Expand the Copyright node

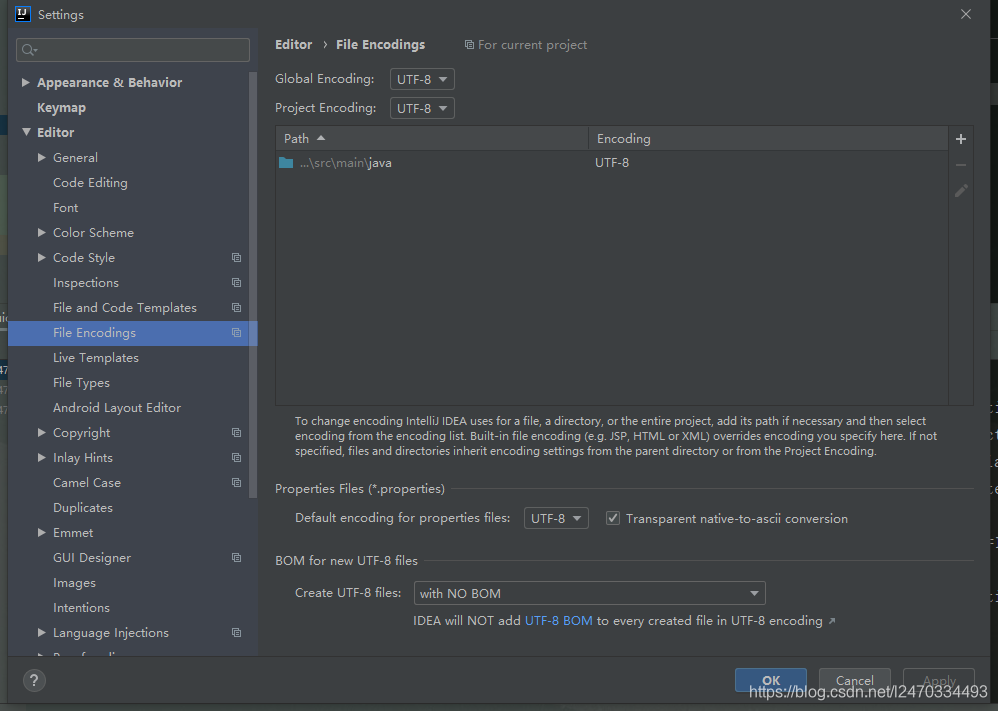[41, 432]
